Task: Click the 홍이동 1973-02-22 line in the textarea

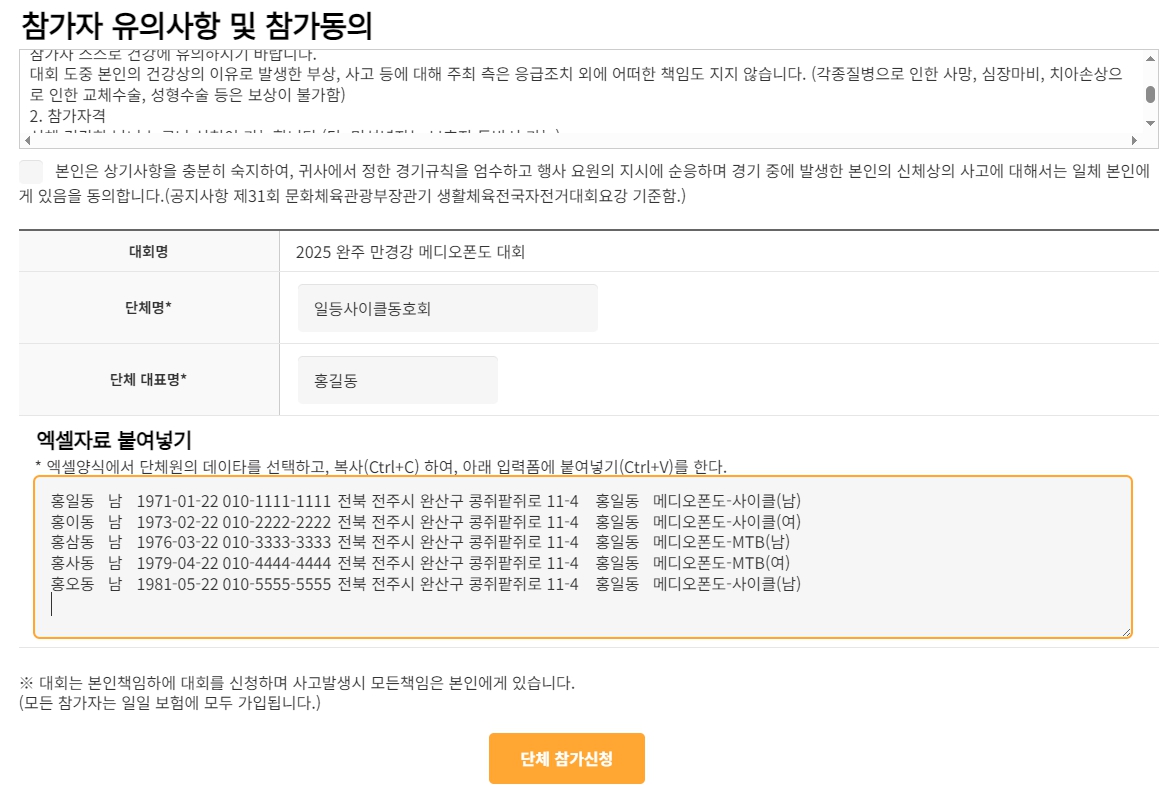Action: coord(425,521)
